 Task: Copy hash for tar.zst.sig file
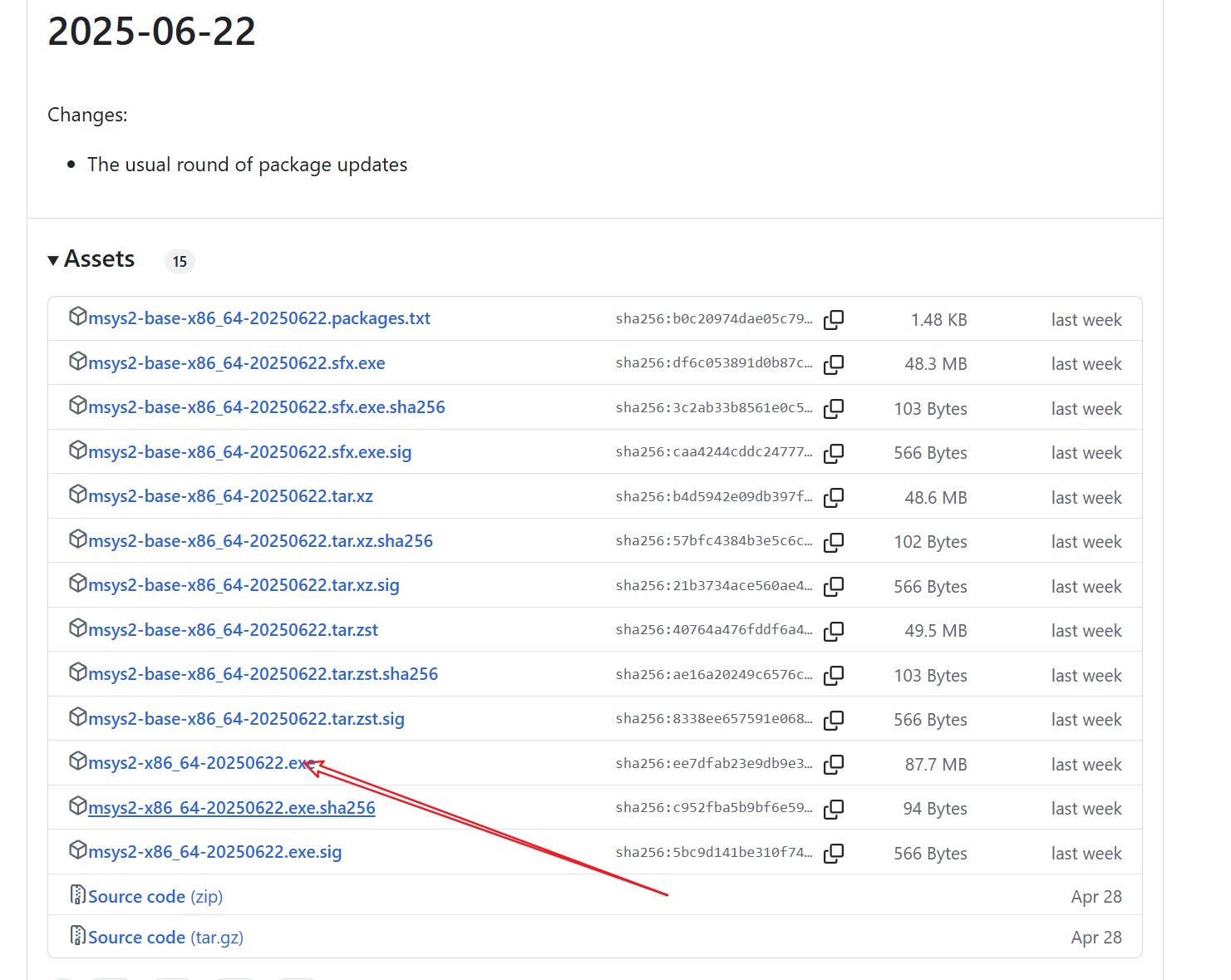click(834, 720)
